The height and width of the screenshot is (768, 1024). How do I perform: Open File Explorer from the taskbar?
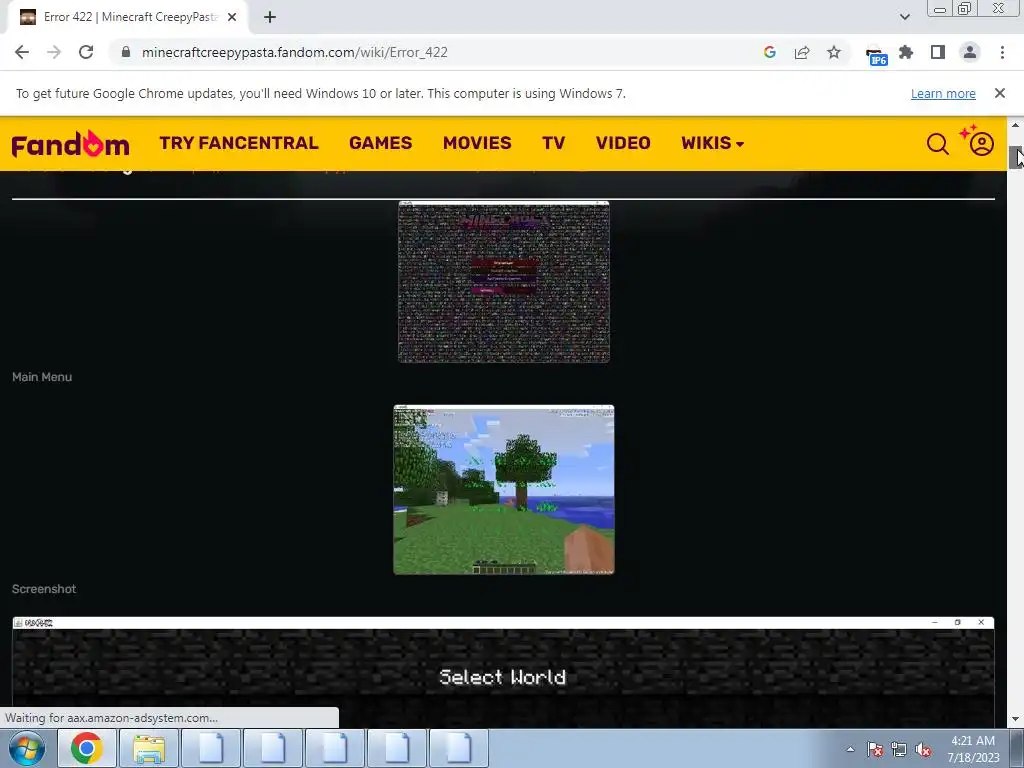[149, 748]
